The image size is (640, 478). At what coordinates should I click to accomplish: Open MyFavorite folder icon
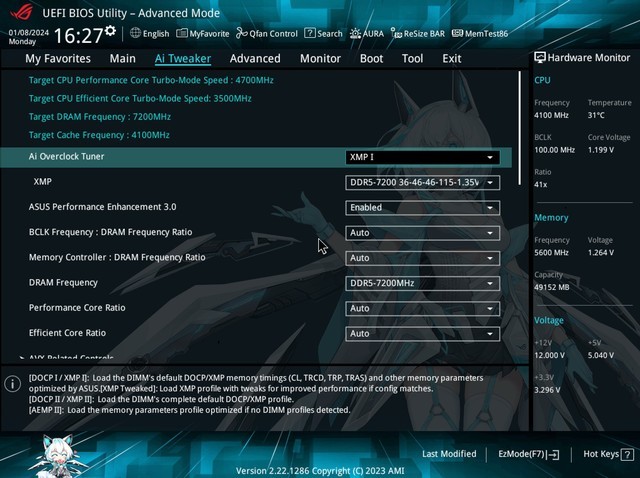[182, 33]
